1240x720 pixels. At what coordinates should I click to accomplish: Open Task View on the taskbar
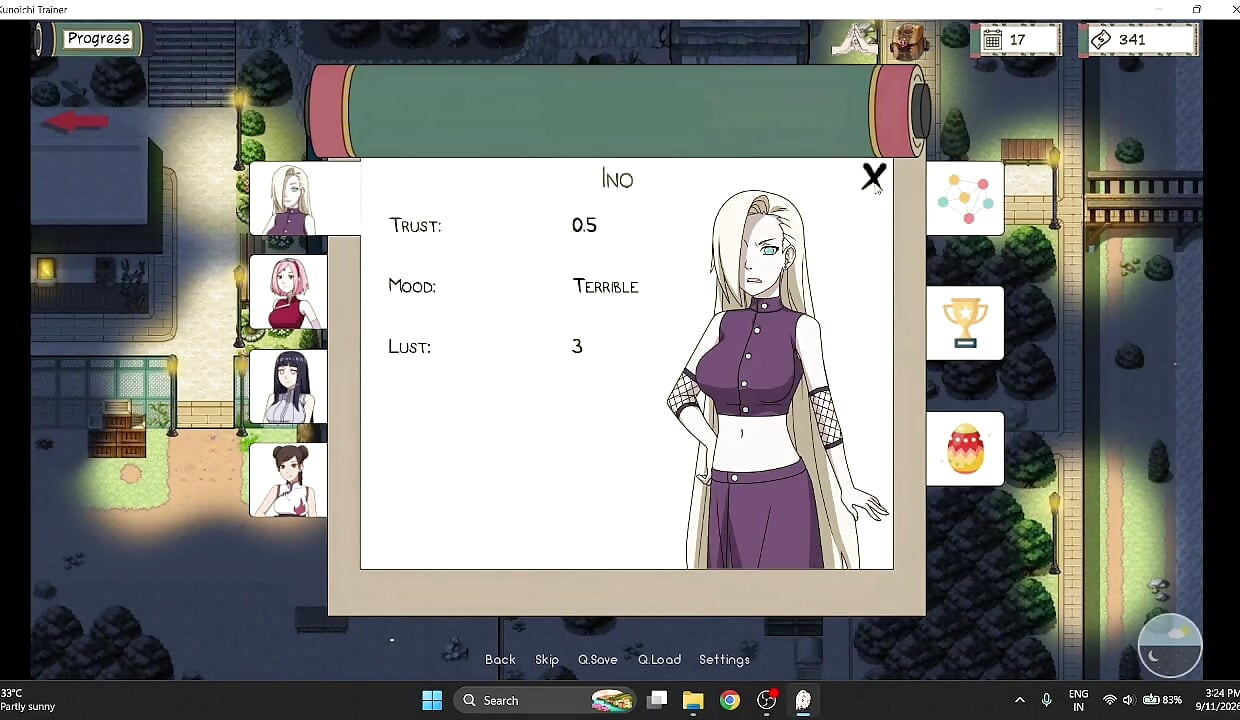[657, 700]
